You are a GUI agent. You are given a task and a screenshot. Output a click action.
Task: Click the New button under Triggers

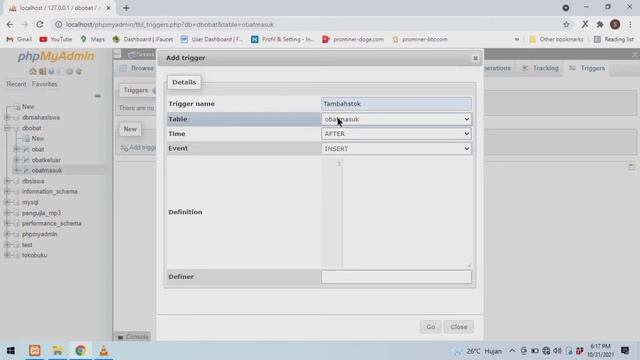(x=130, y=129)
